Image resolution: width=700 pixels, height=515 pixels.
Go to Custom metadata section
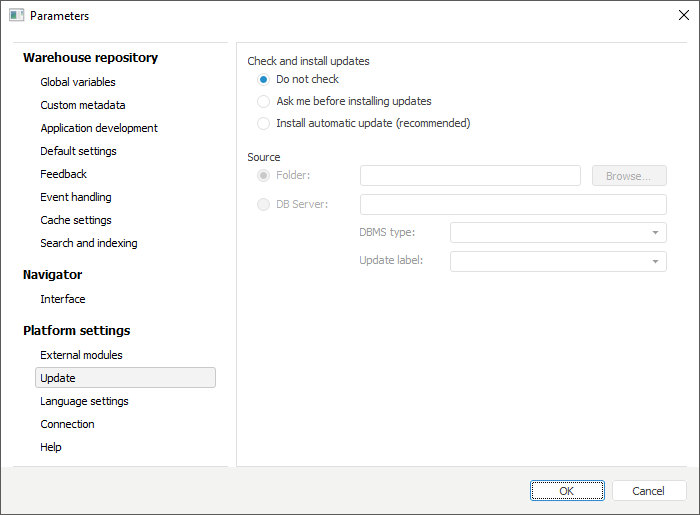click(83, 105)
